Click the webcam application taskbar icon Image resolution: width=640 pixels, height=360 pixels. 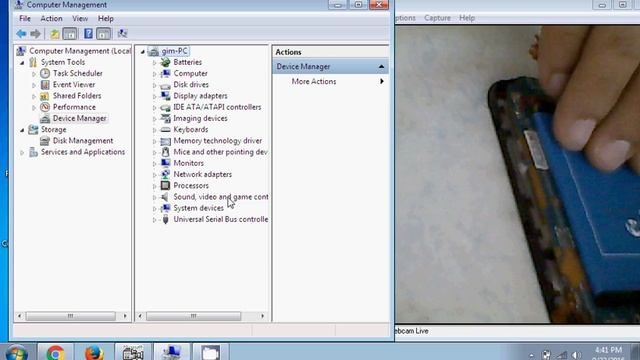133,352
